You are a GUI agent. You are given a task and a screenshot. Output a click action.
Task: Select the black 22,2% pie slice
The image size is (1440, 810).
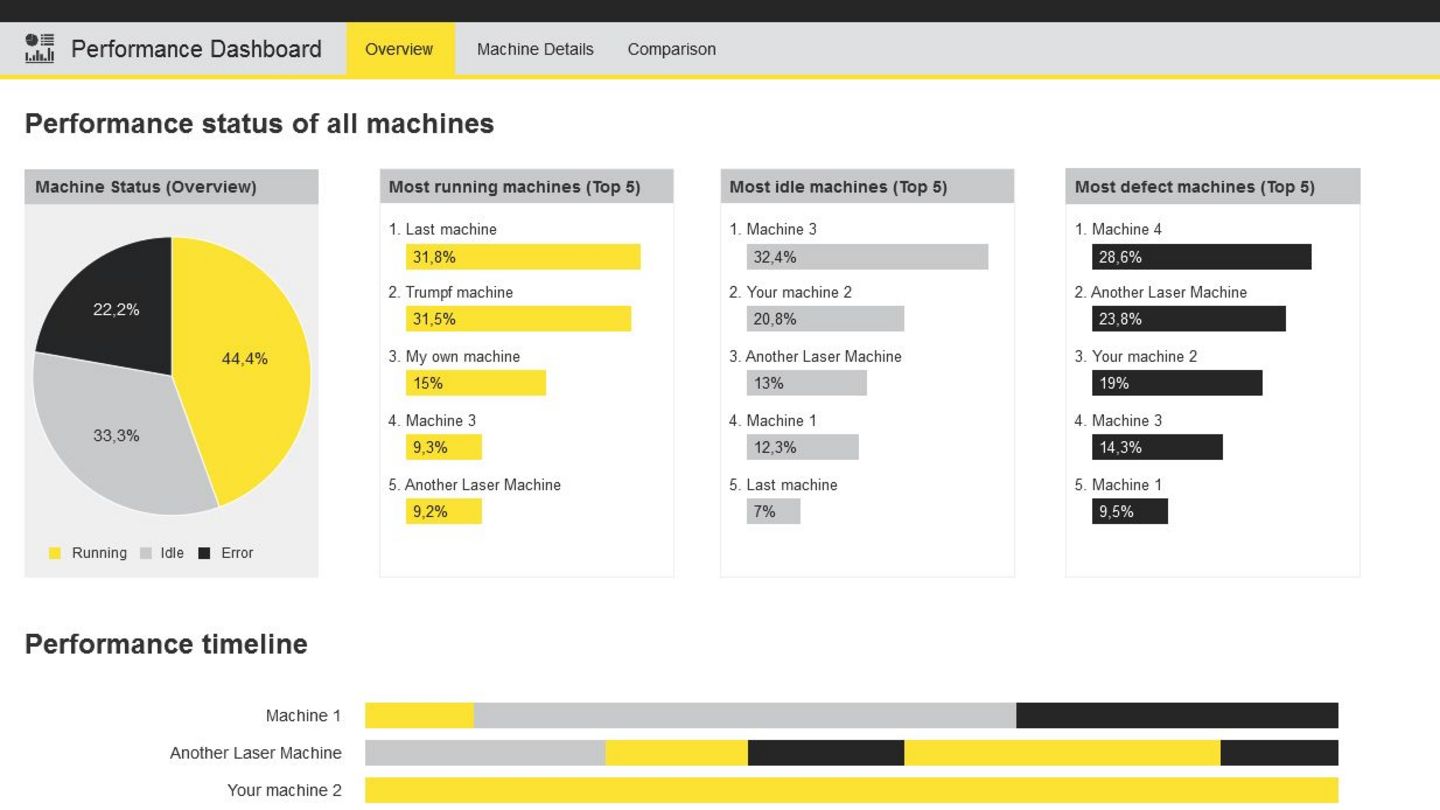click(x=115, y=300)
